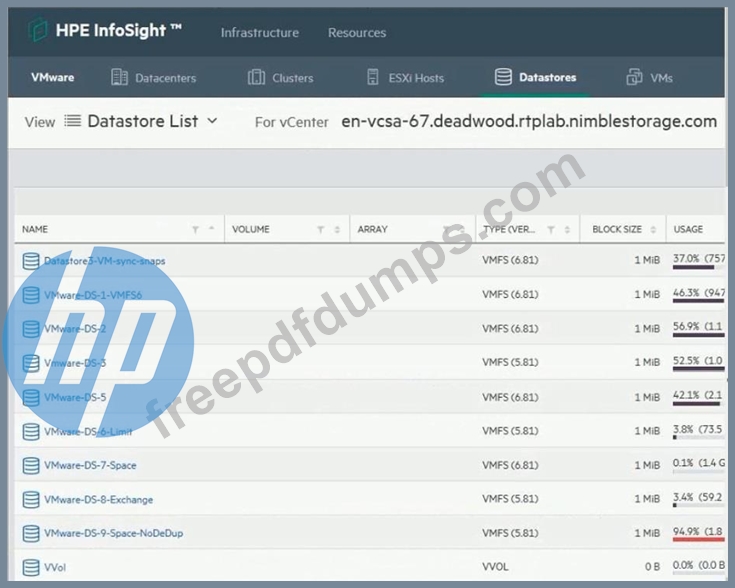Switch to the Datacenters tab
This screenshot has width=735, height=588.
pyautogui.click(x=154, y=77)
